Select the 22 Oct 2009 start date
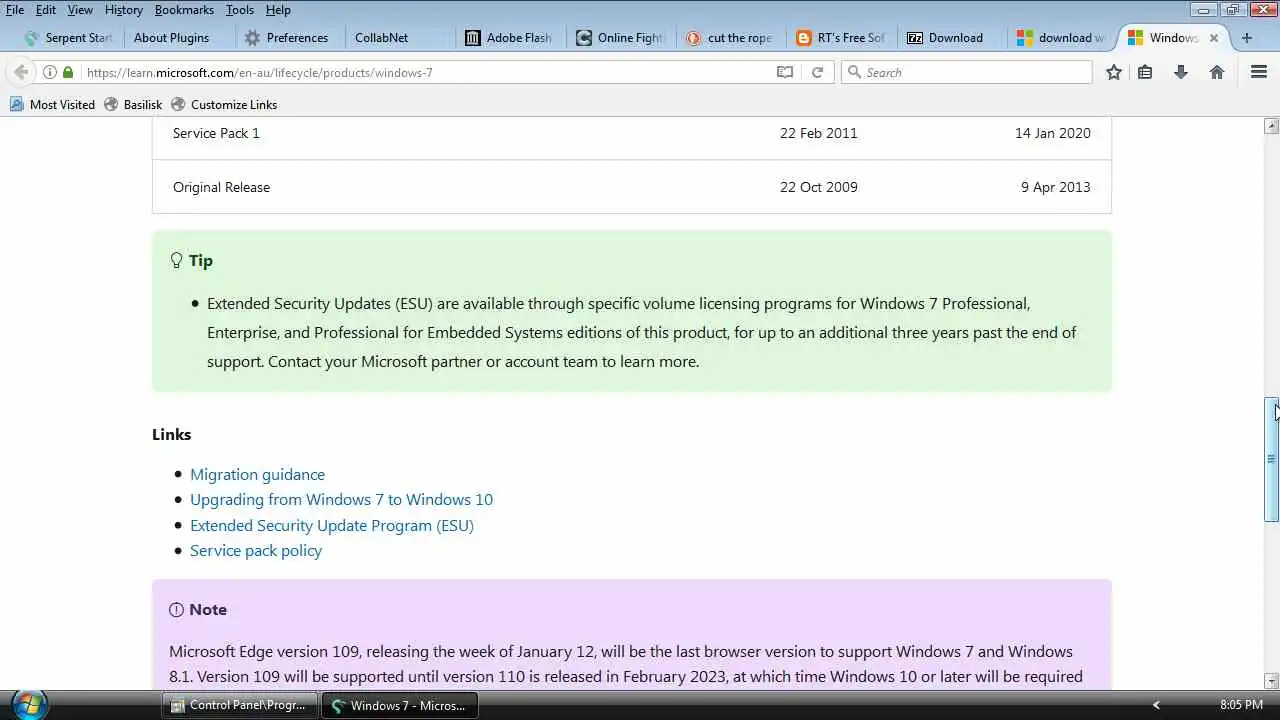This screenshot has height=720, width=1280. point(818,187)
